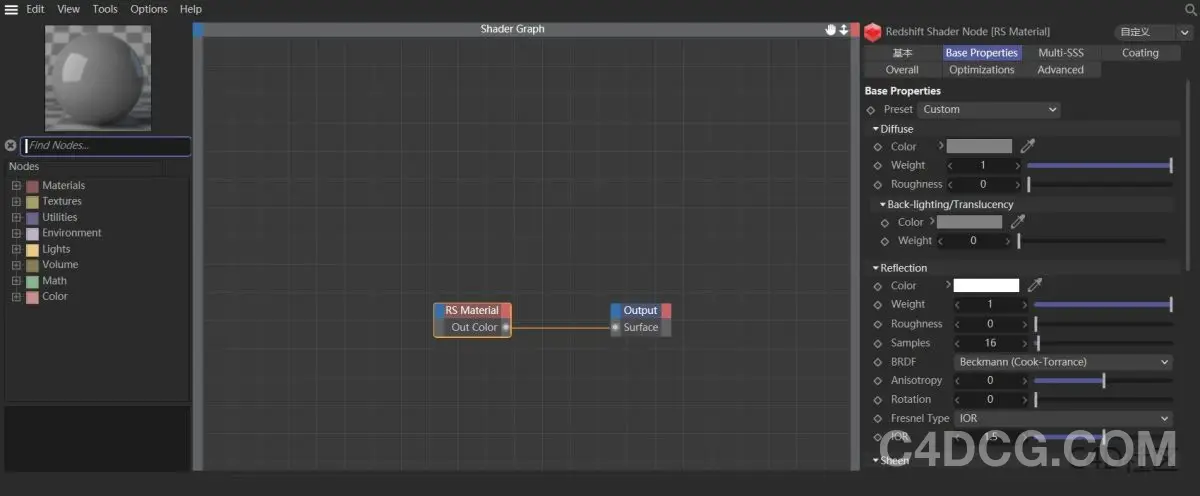Toggle keyframe diamond for Fresnel Type
Viewport: 1200px width, 496px height.
coord(878,419)
